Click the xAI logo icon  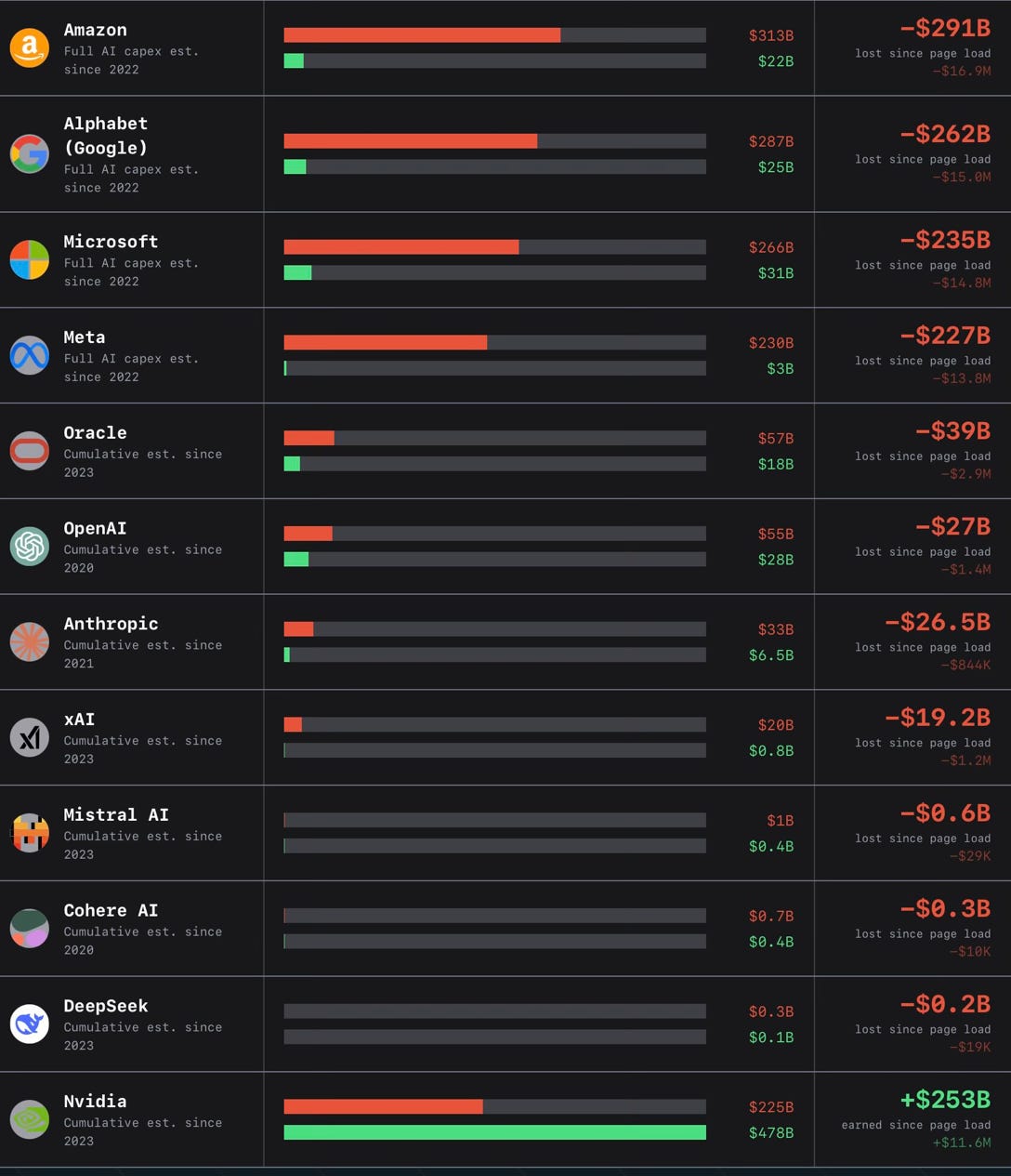click(x=30, y=738)
